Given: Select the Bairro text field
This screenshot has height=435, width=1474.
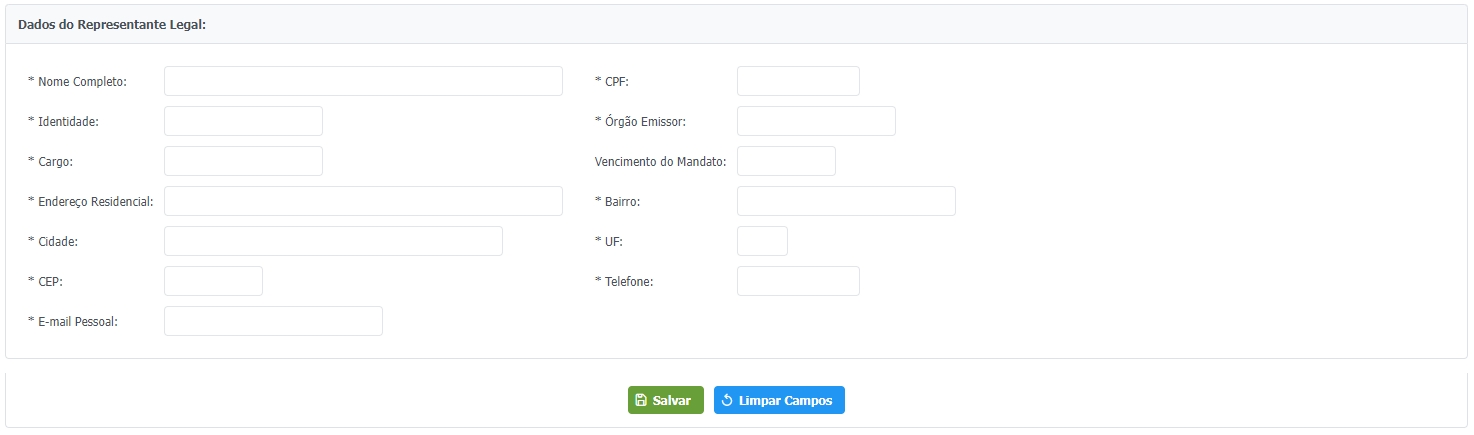Looking at the screenshot, I should (x=846, y=201).
